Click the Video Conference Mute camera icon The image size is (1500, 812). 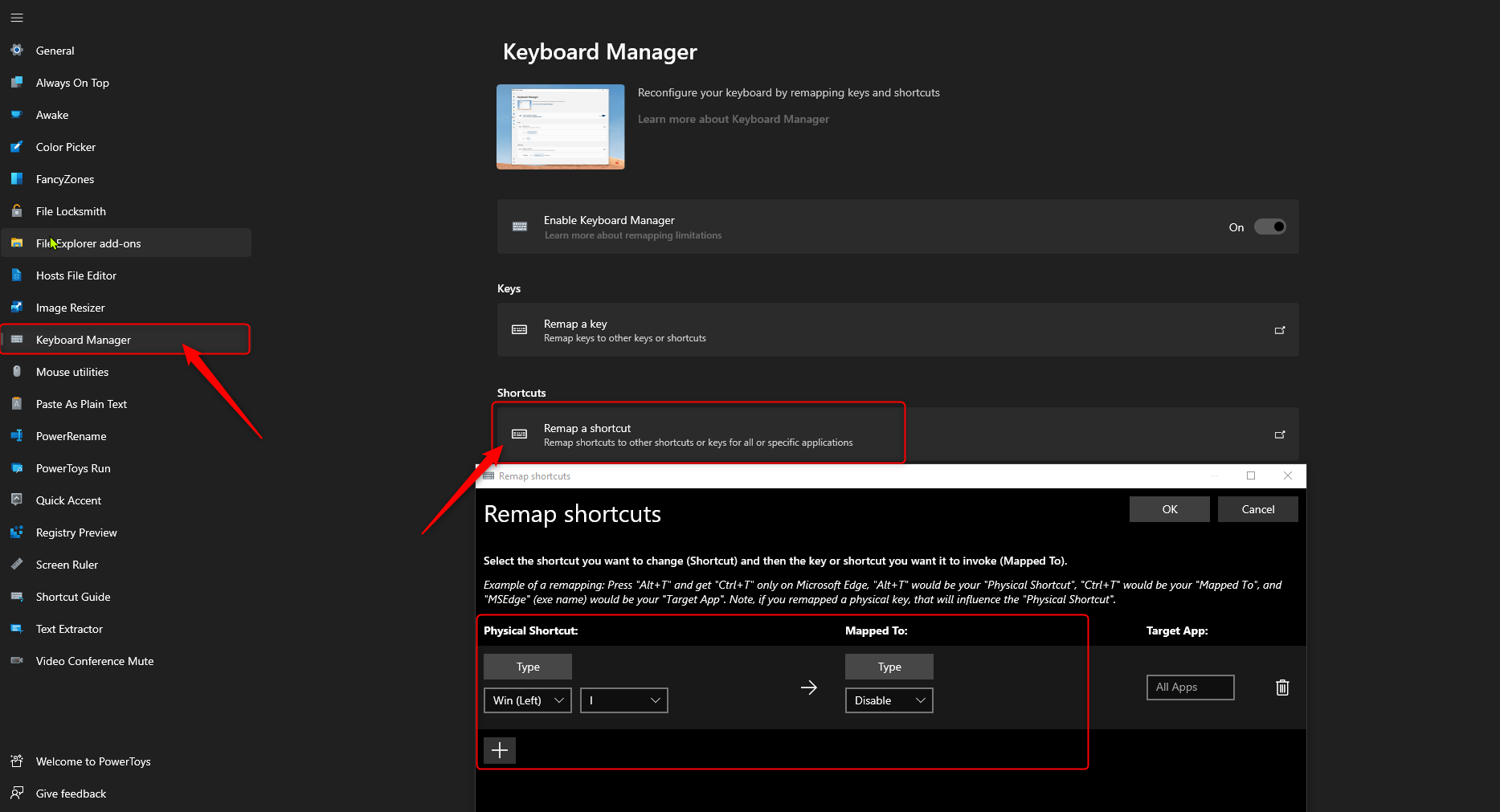coord(17,660)
